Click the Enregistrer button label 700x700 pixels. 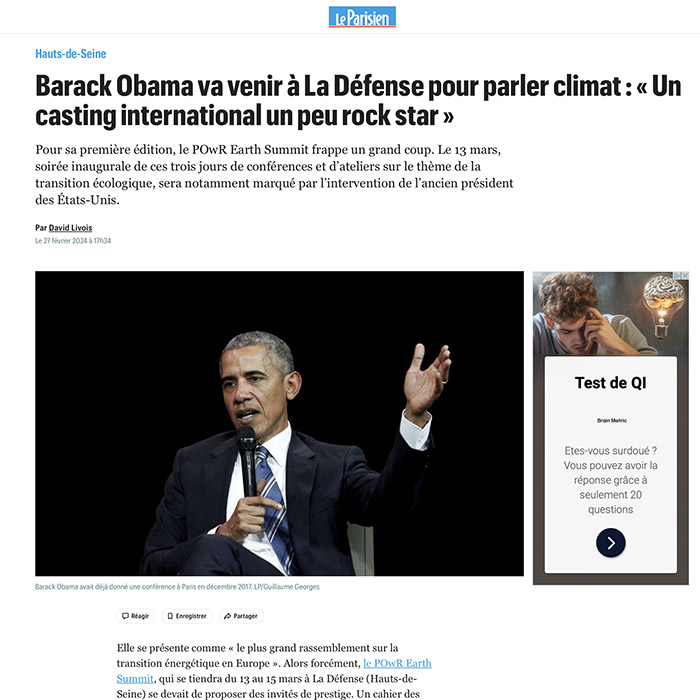191,616
